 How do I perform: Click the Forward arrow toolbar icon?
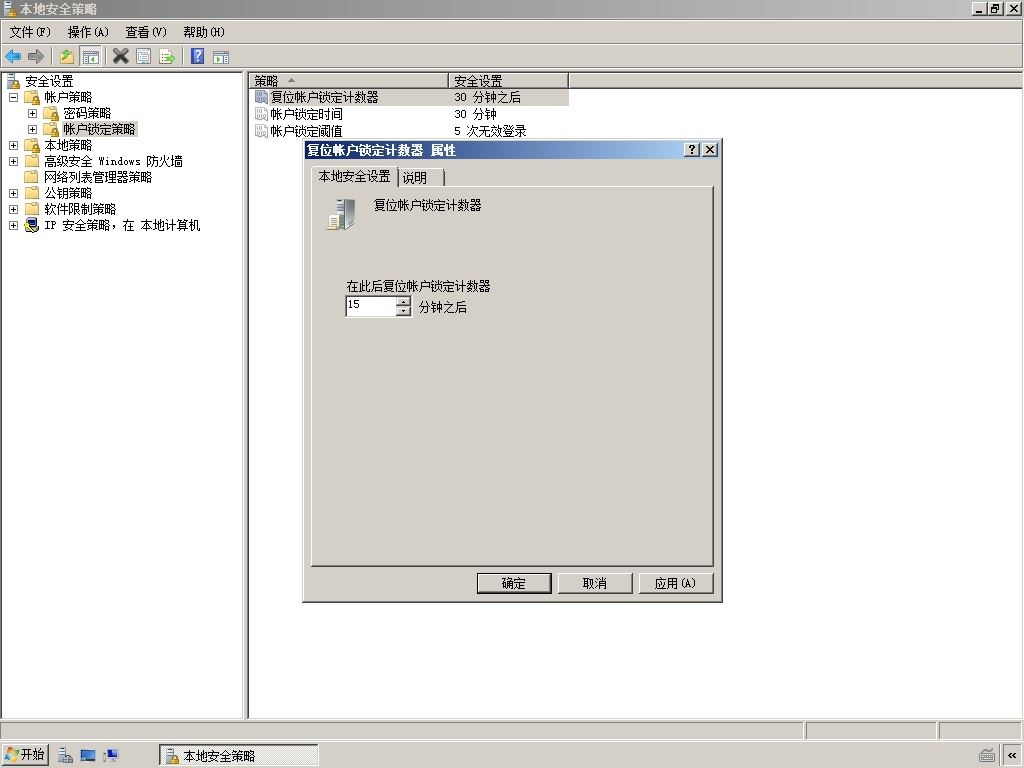click(36, 57)
